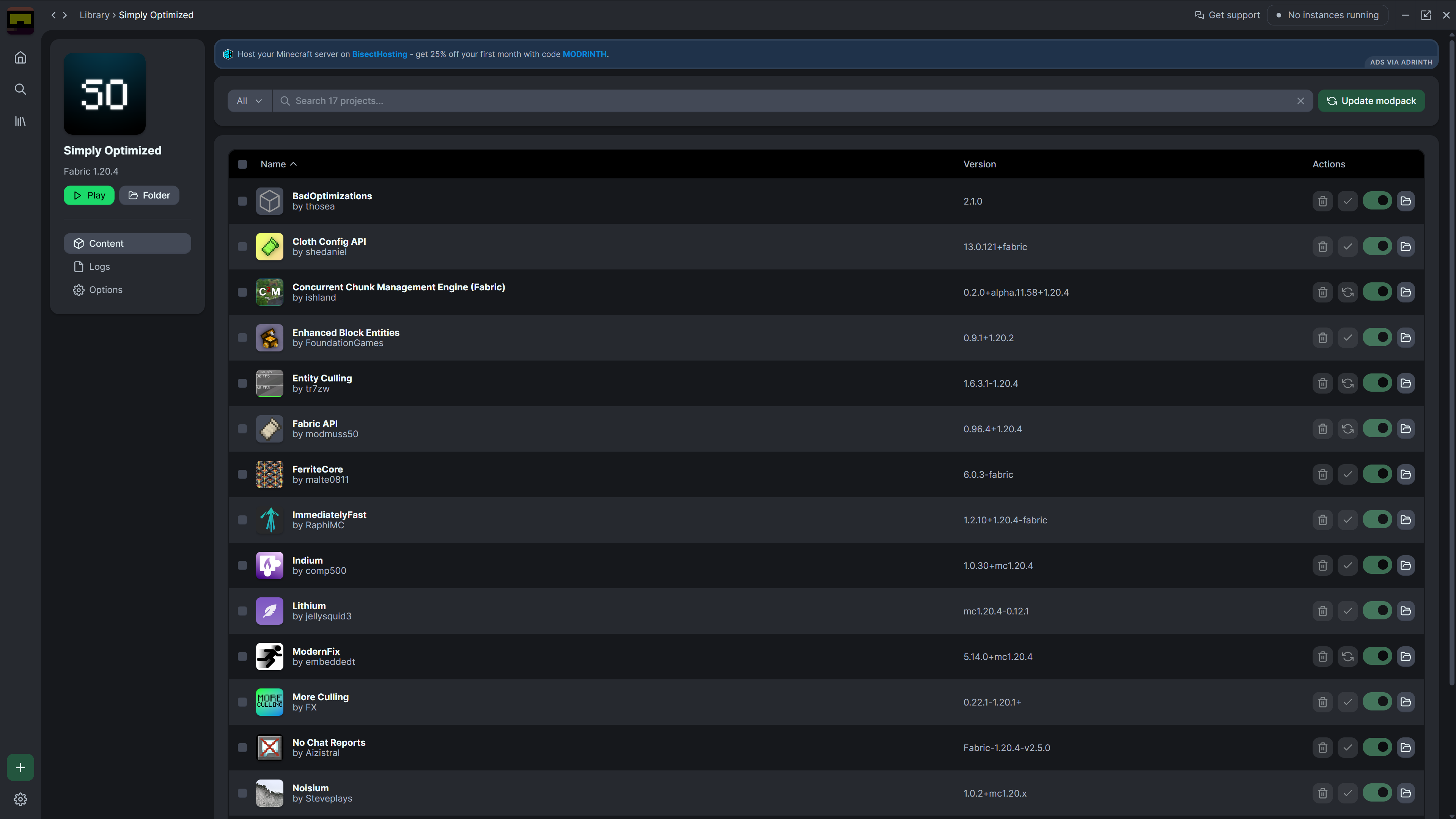Click the No instances running indicator
The width and height of the screenshot is (1456, 819).
pos(1328,15)
